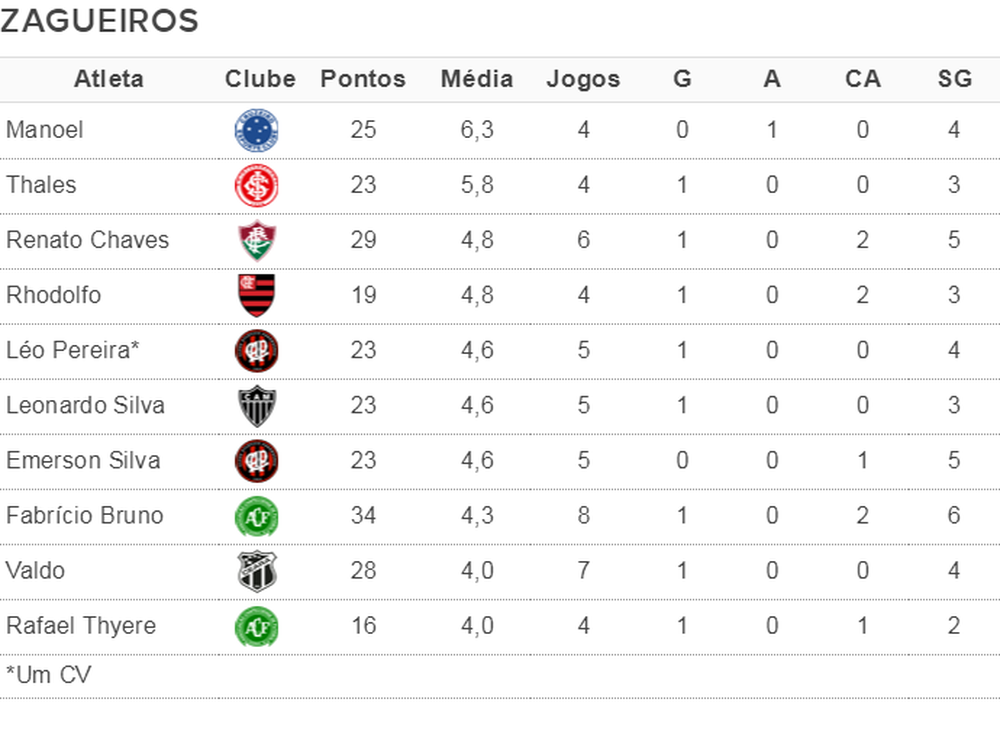1000x741 pixels.
Task: Click Fluminense crest beside Renato Chaves
Action: pos(257,240)
